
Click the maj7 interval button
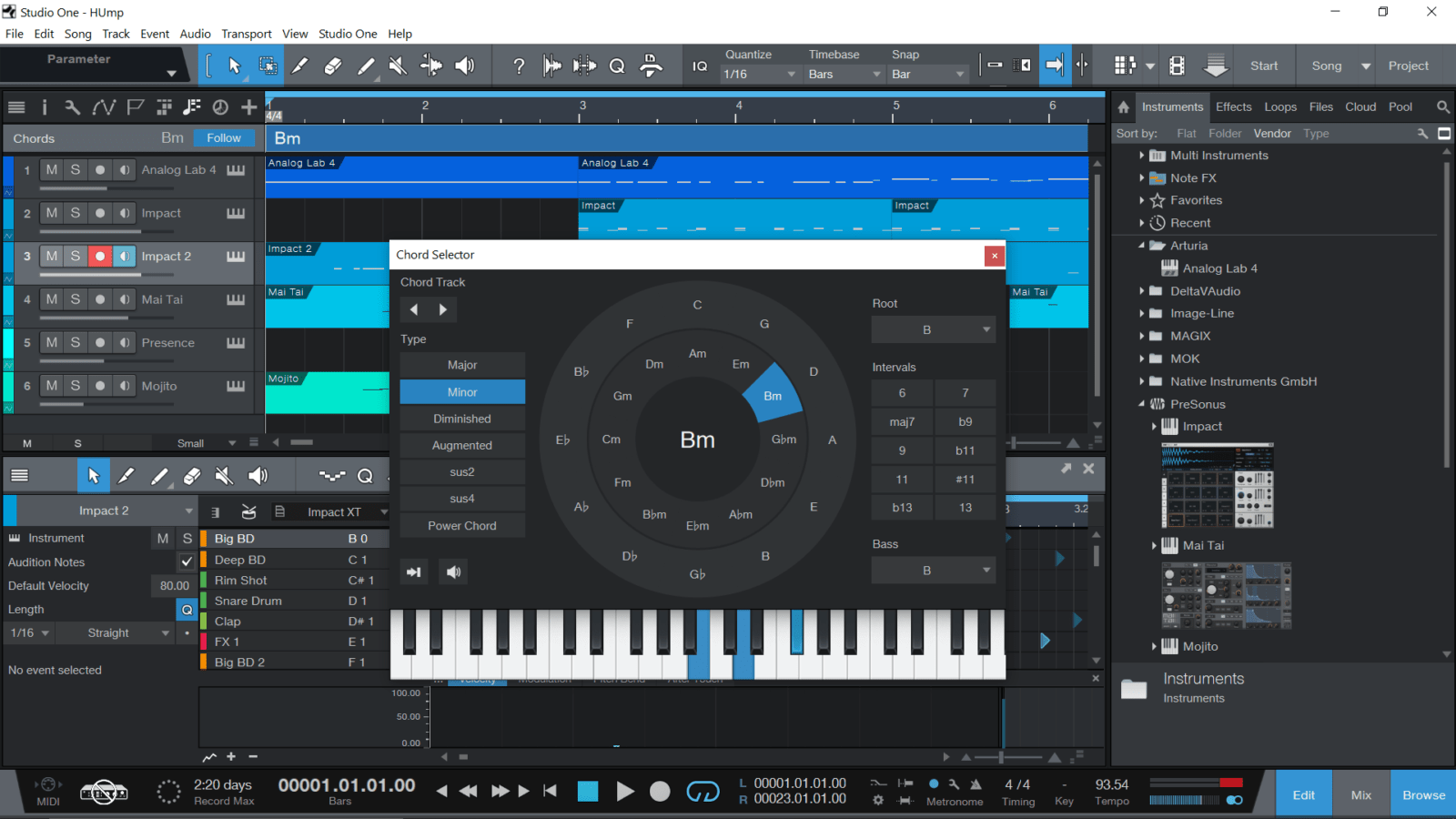pos(902,421)
